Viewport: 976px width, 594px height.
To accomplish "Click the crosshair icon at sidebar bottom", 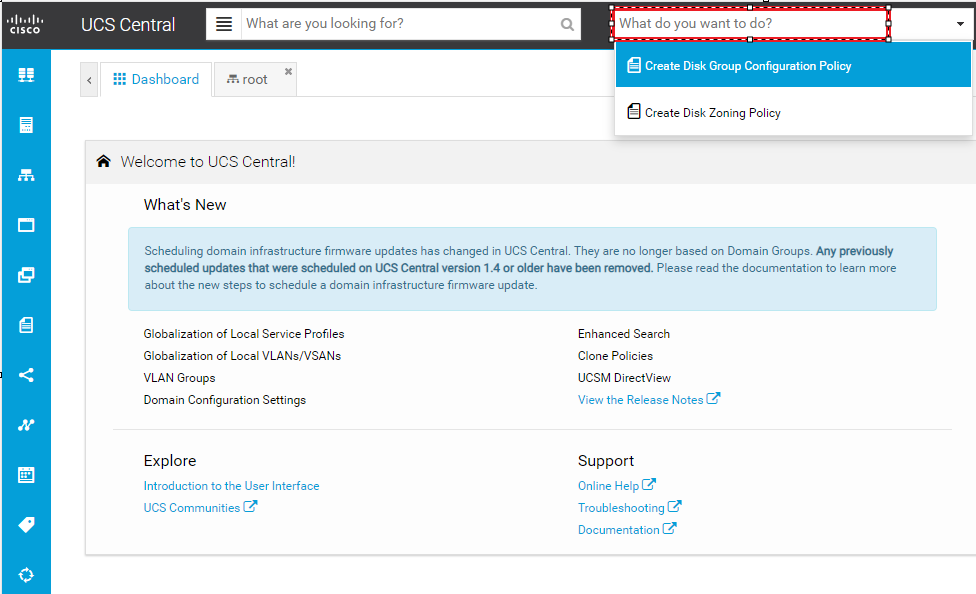I will tap(26, 574).
